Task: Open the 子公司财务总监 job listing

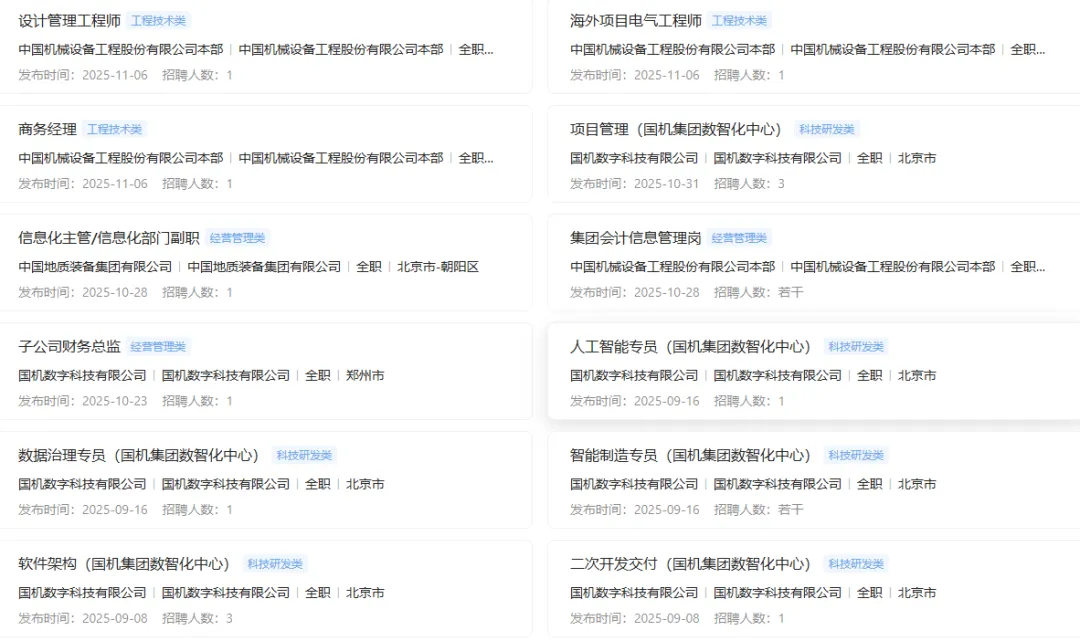Action: click(70, 346)
